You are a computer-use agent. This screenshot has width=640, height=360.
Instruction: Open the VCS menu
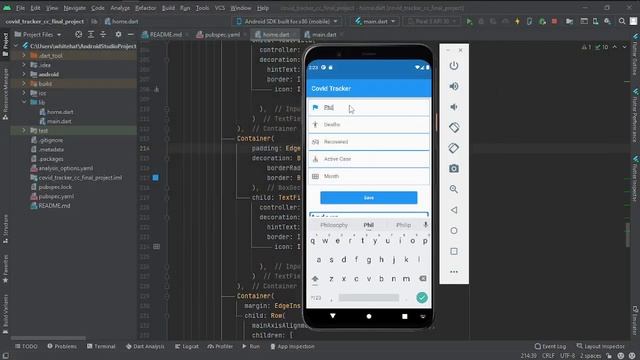(x=220, y=8)
